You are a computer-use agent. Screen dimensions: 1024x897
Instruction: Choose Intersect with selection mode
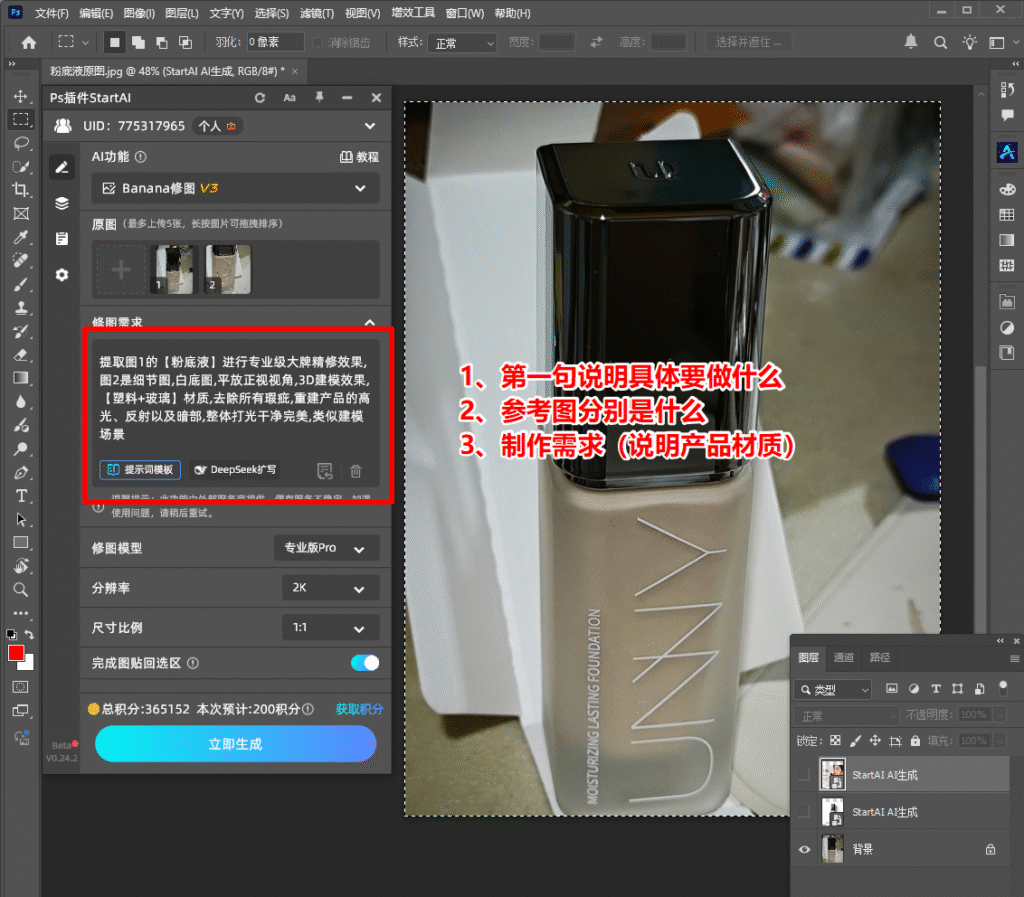185,42
